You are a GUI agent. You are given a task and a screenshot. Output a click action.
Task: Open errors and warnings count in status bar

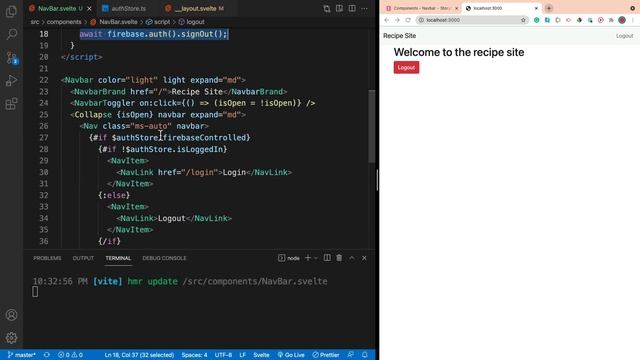[70, 355]
